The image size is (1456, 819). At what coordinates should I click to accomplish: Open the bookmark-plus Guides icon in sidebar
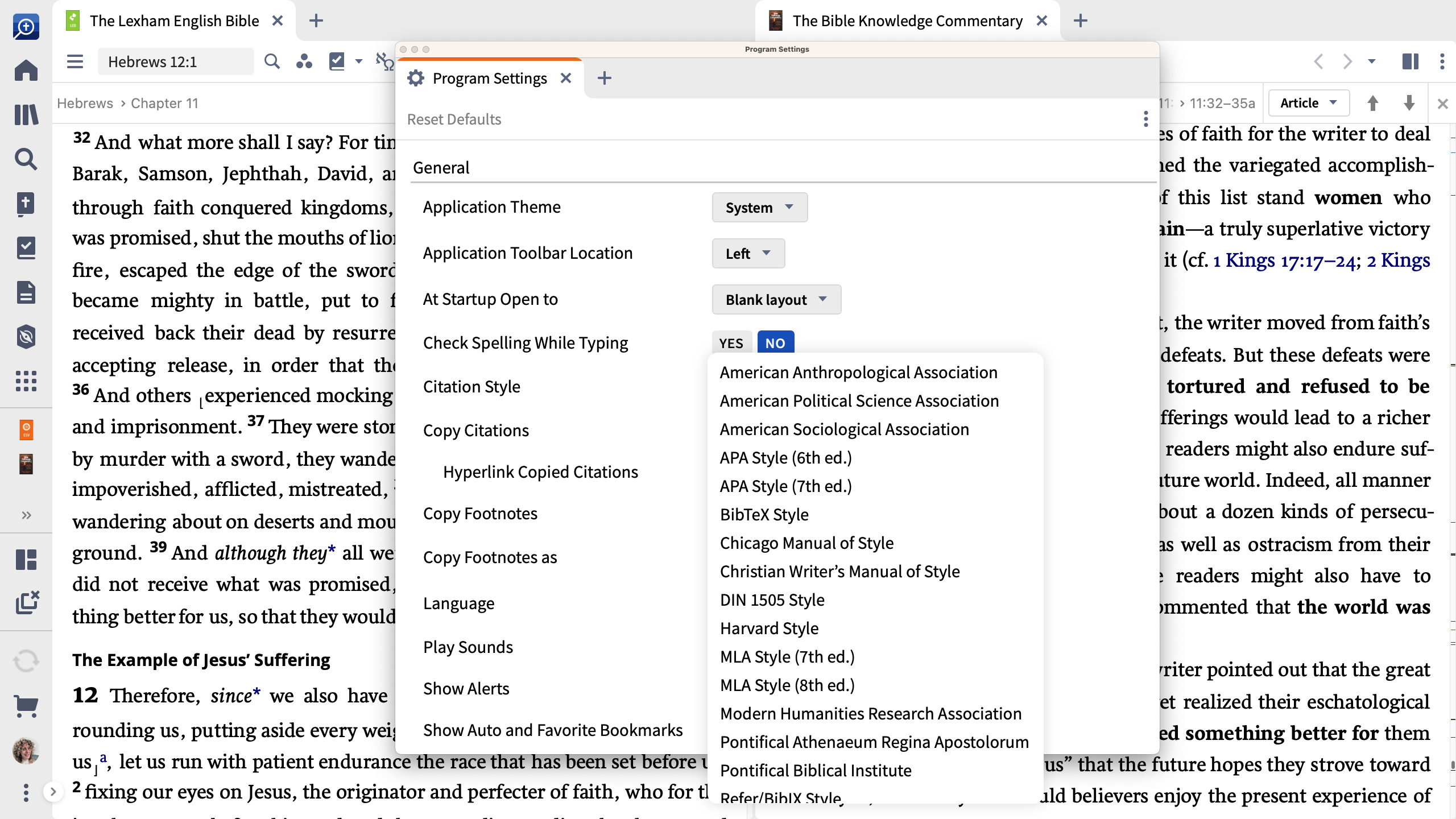pyautogui.click(x=26, y=204)
